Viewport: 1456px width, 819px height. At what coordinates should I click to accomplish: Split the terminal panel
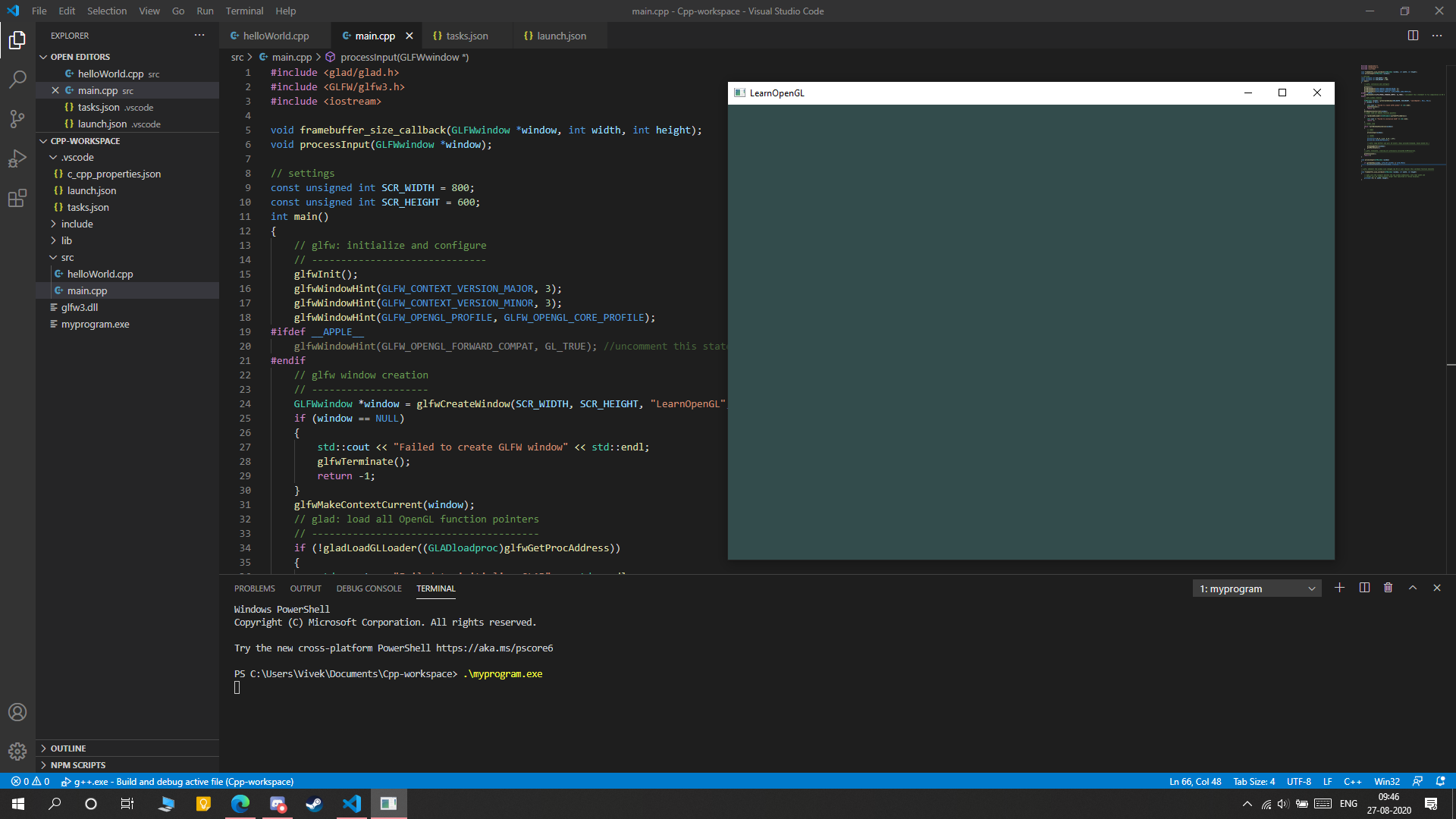(1364, 588)
